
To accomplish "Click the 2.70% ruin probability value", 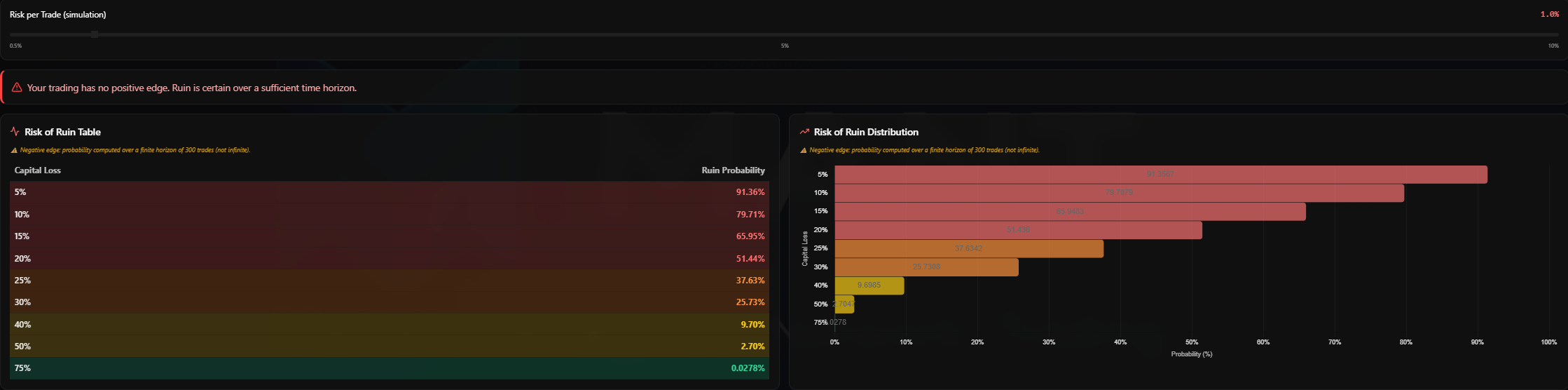I will coord(752,347).
